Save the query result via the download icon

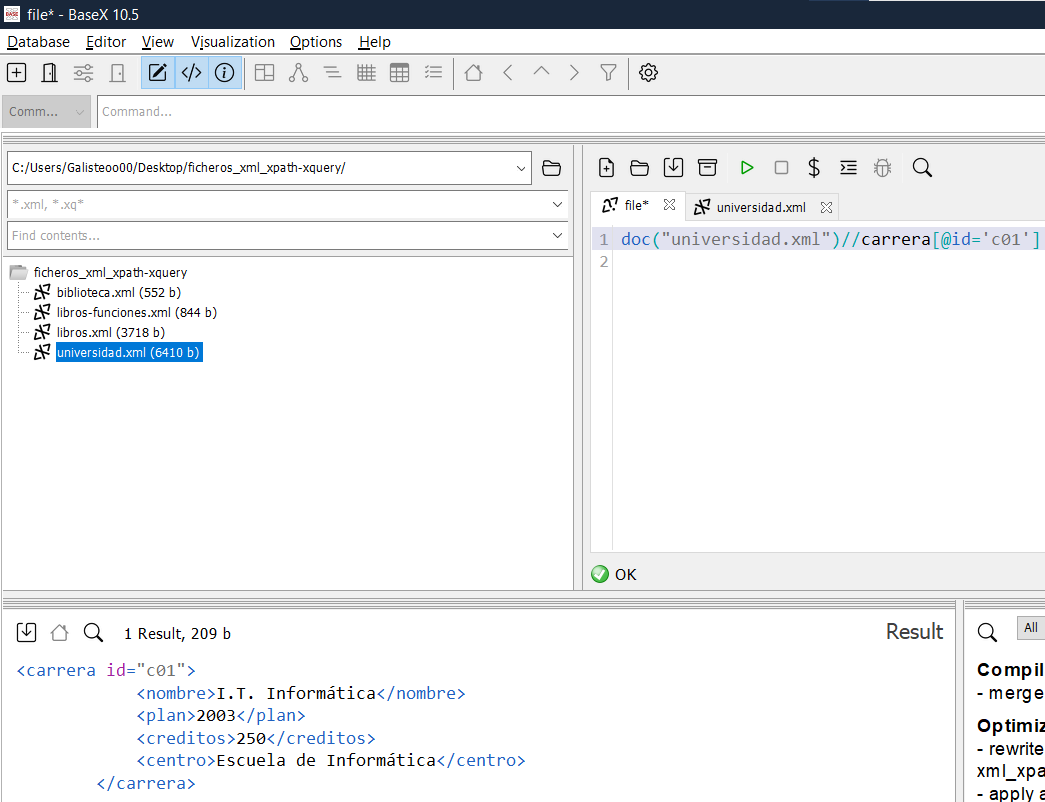pos(27,631)
